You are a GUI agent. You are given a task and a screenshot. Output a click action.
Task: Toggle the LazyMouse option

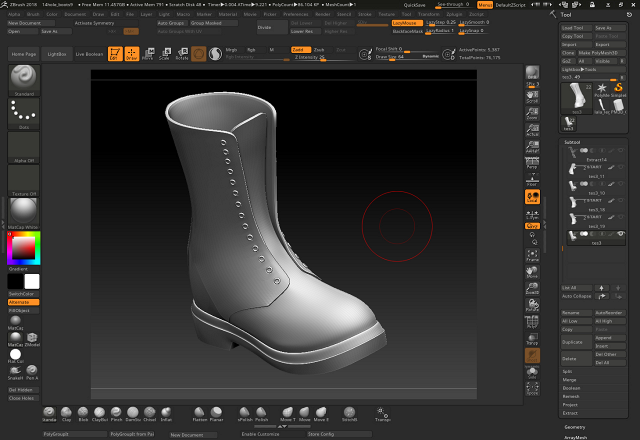coord(405,21)
